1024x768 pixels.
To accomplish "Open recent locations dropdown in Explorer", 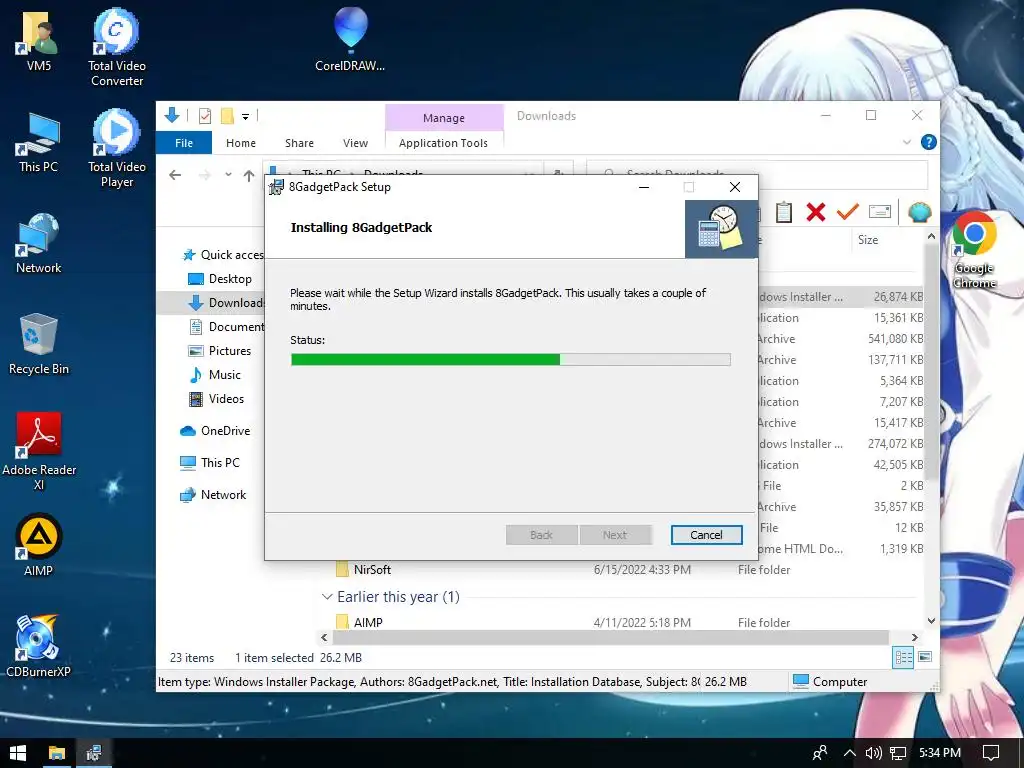I will (x=228, y=175).
